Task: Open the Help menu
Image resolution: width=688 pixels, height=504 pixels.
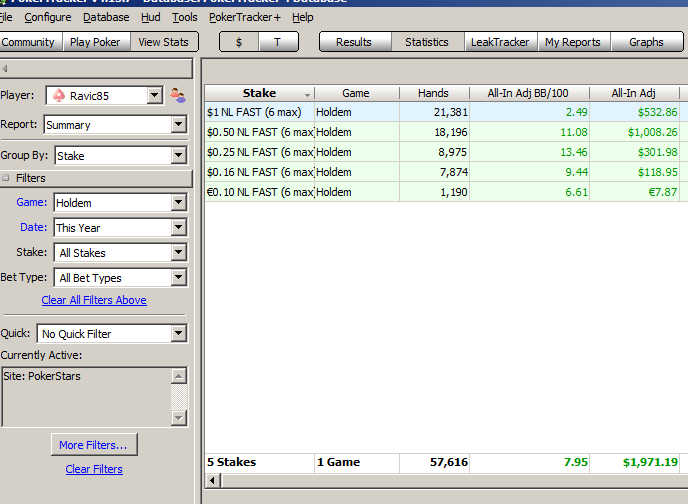Action: point(303,17)
